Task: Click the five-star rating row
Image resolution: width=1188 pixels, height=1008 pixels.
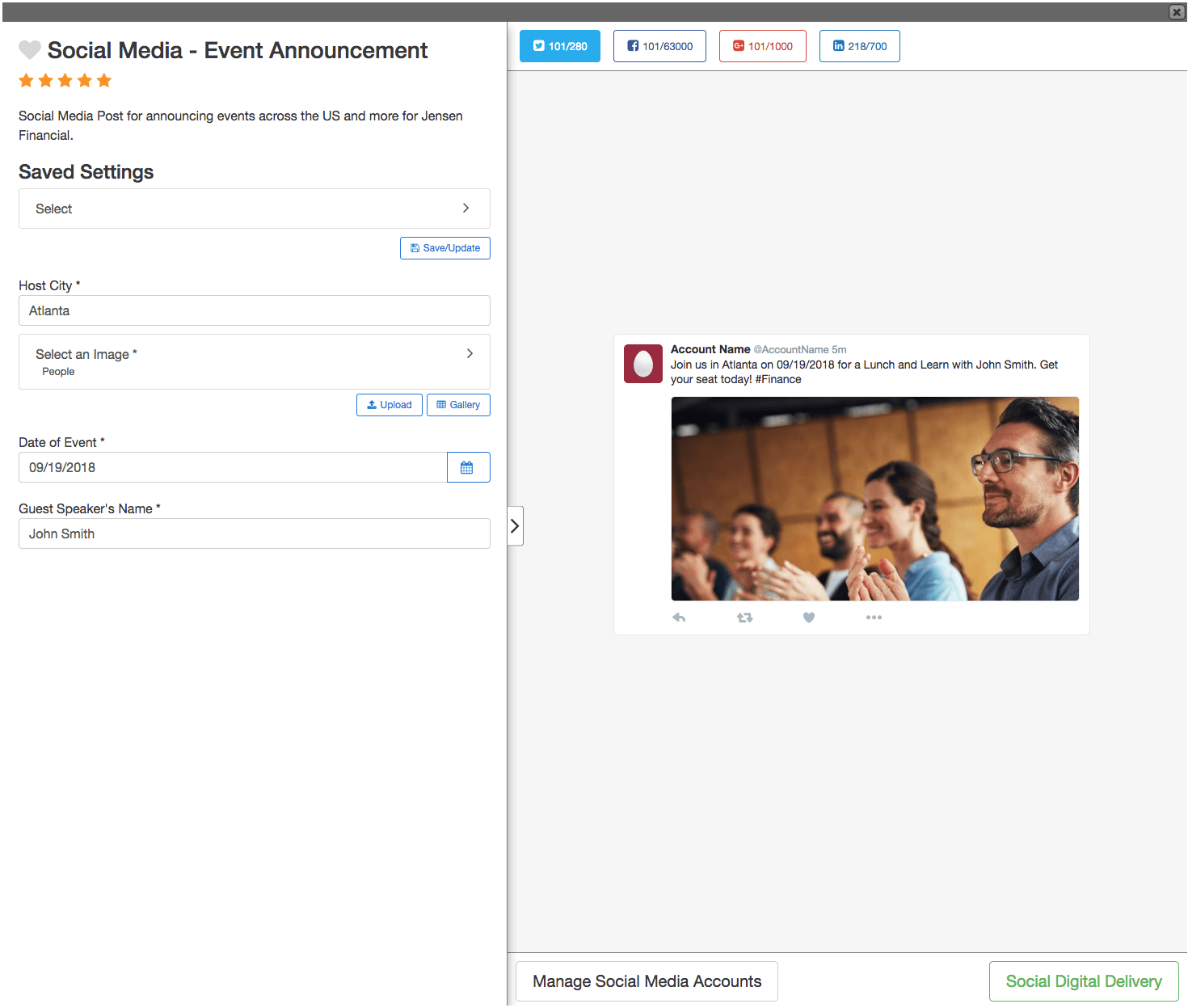Action: click(x=65, y=80)
